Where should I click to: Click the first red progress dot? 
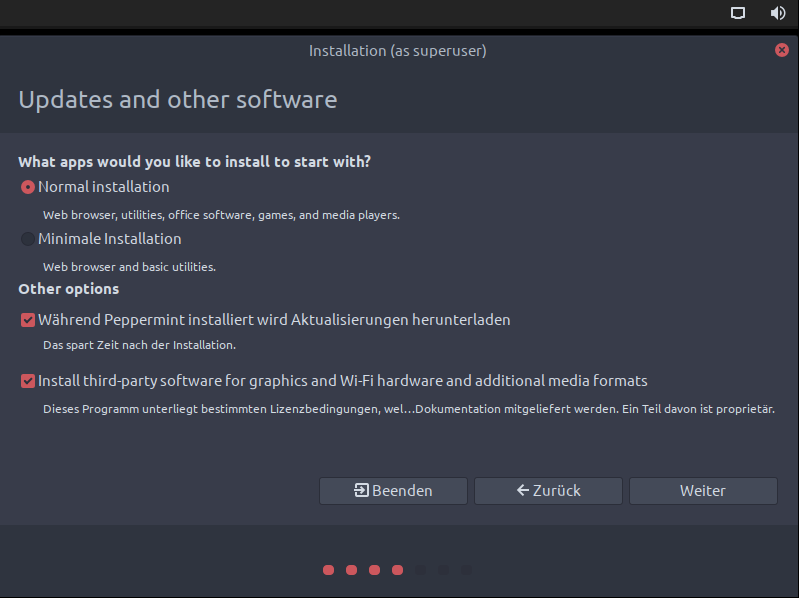click(x=328, y=570)
